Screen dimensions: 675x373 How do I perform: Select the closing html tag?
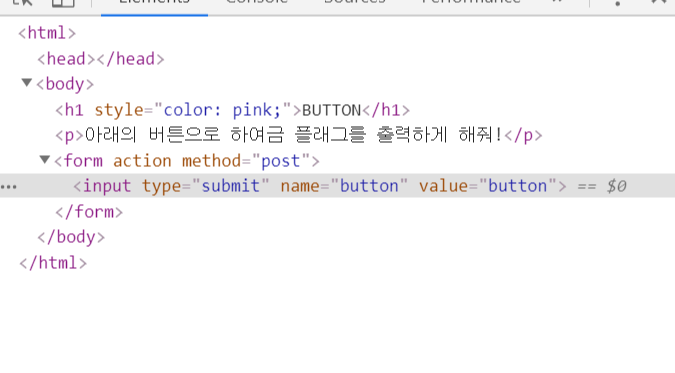(53, 263)
